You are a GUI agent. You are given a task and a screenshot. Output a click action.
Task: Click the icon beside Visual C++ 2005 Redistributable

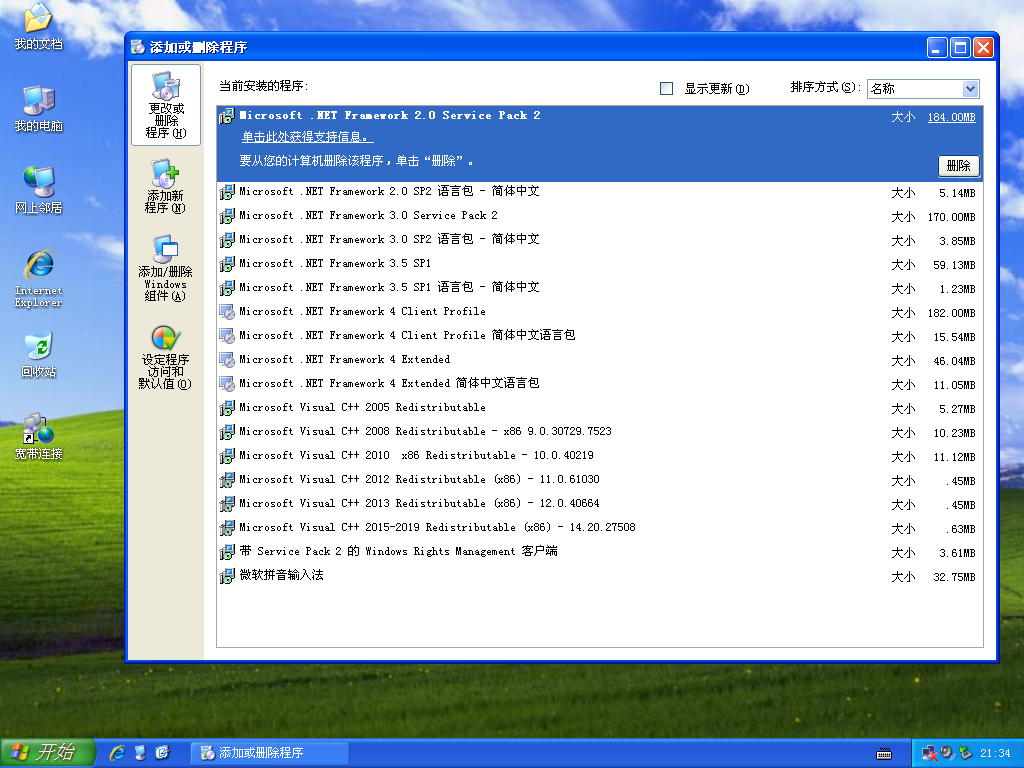coord(227,408)
